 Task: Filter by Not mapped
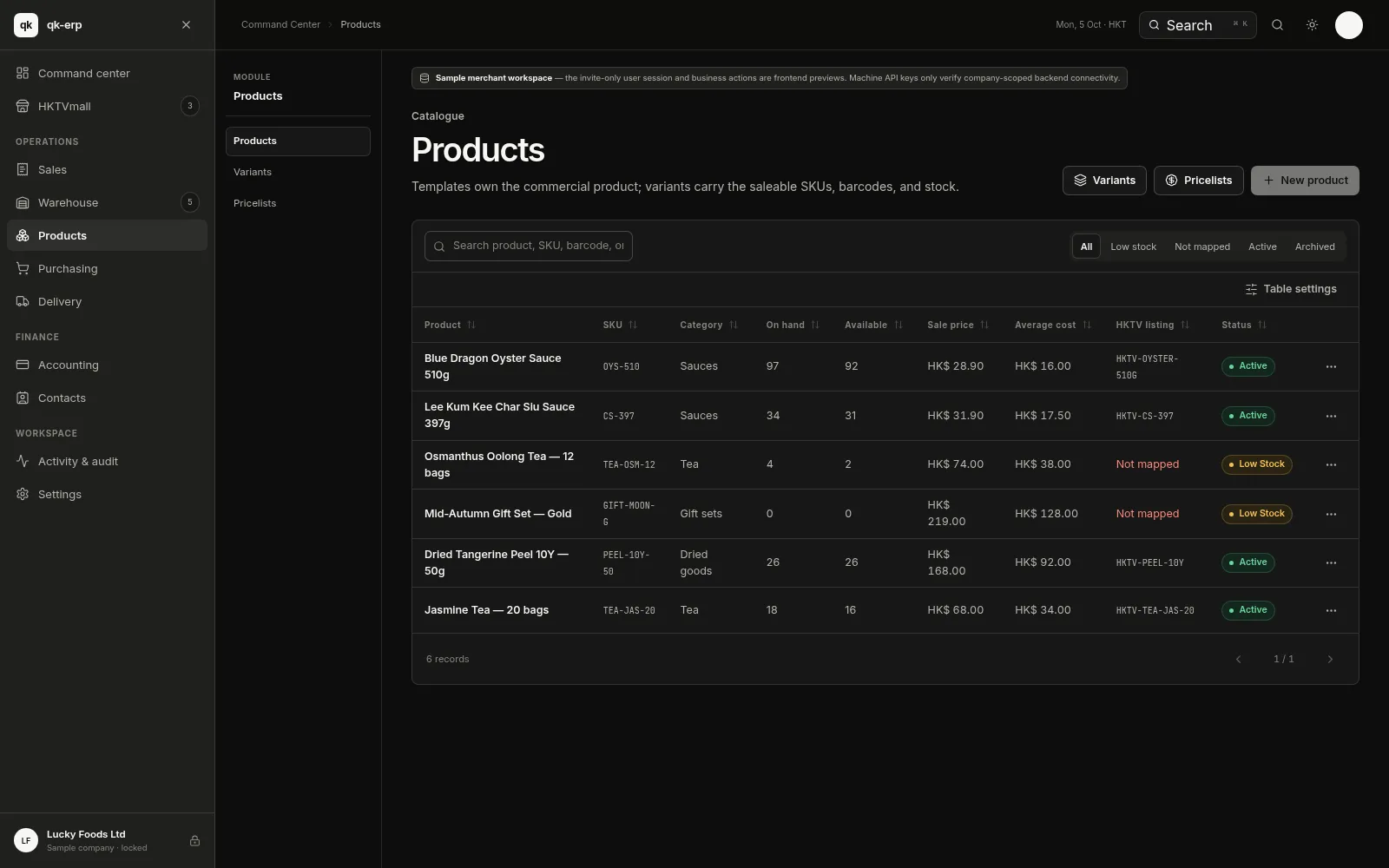pos(1201,247)
